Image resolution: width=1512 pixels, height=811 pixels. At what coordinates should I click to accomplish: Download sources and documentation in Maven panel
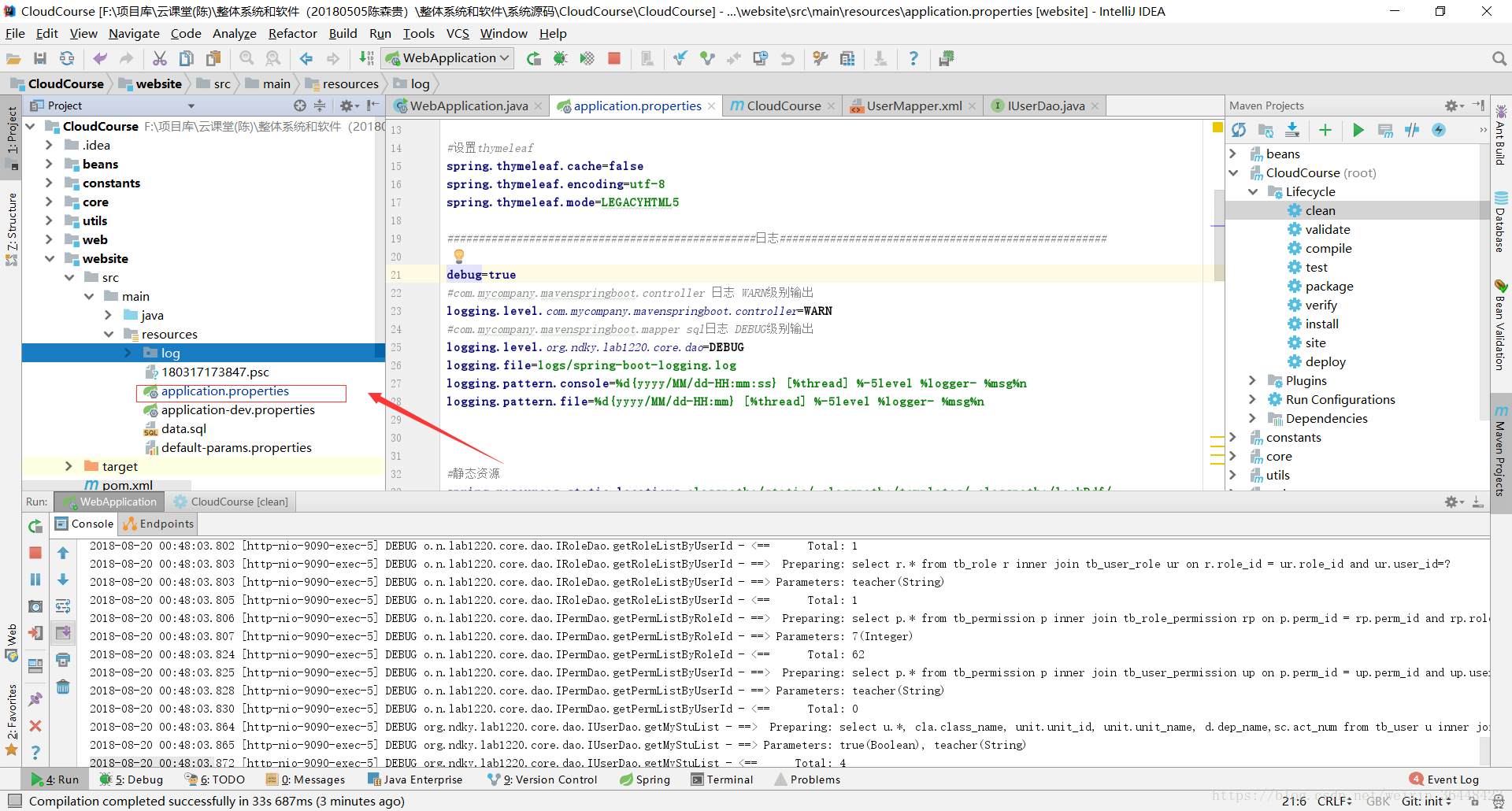click(x=1291, y=130)
